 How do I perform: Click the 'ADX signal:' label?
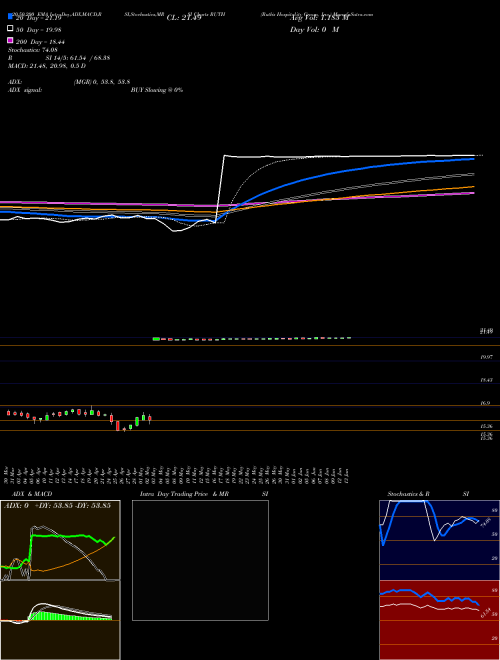point(25,90)
